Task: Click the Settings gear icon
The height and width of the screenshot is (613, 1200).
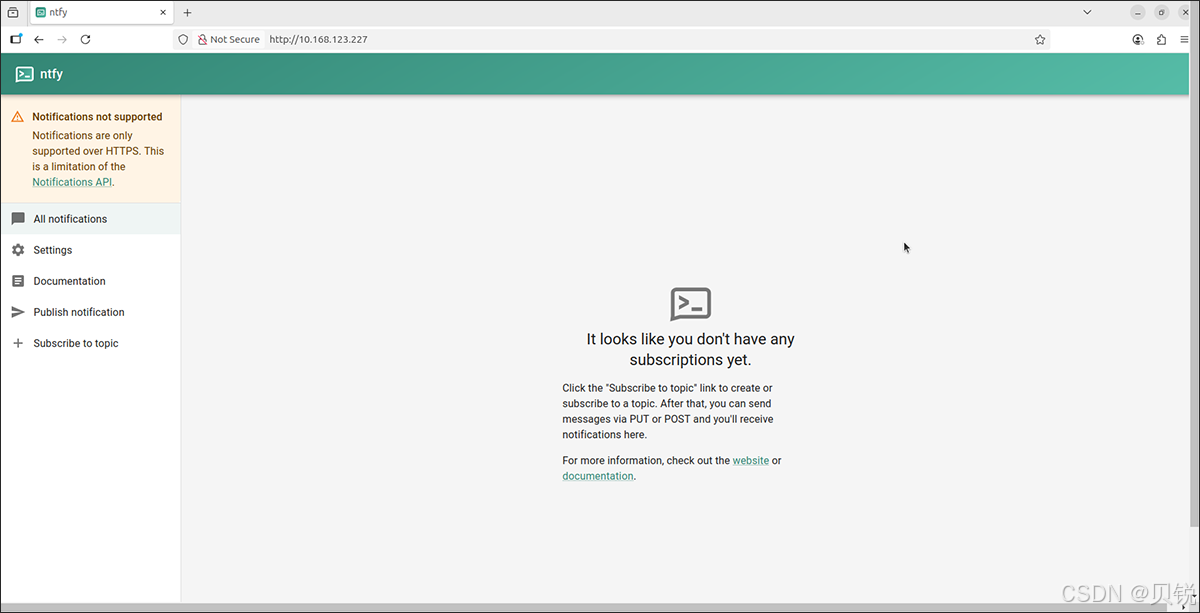Action: coord(17,250)
